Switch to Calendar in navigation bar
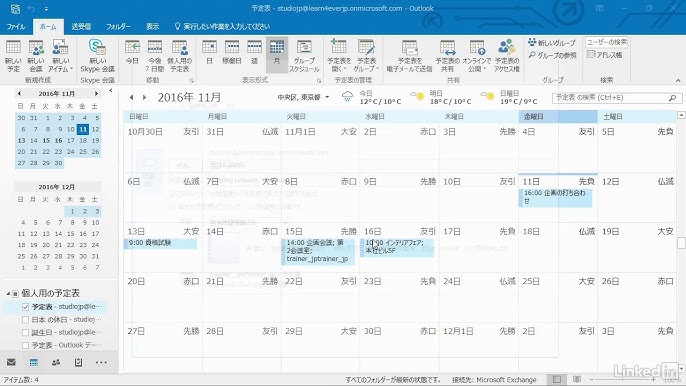Viewport: 686px width, 386px height. click(34, 362)
